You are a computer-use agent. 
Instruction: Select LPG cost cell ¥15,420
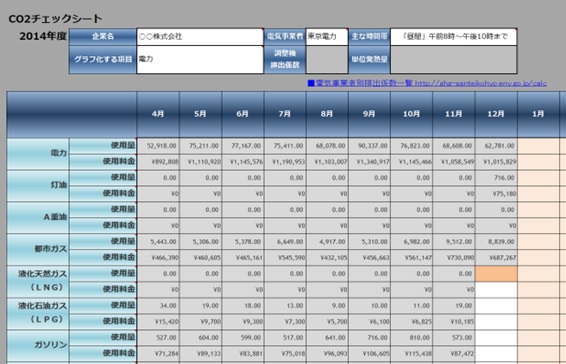click(158, 321)
